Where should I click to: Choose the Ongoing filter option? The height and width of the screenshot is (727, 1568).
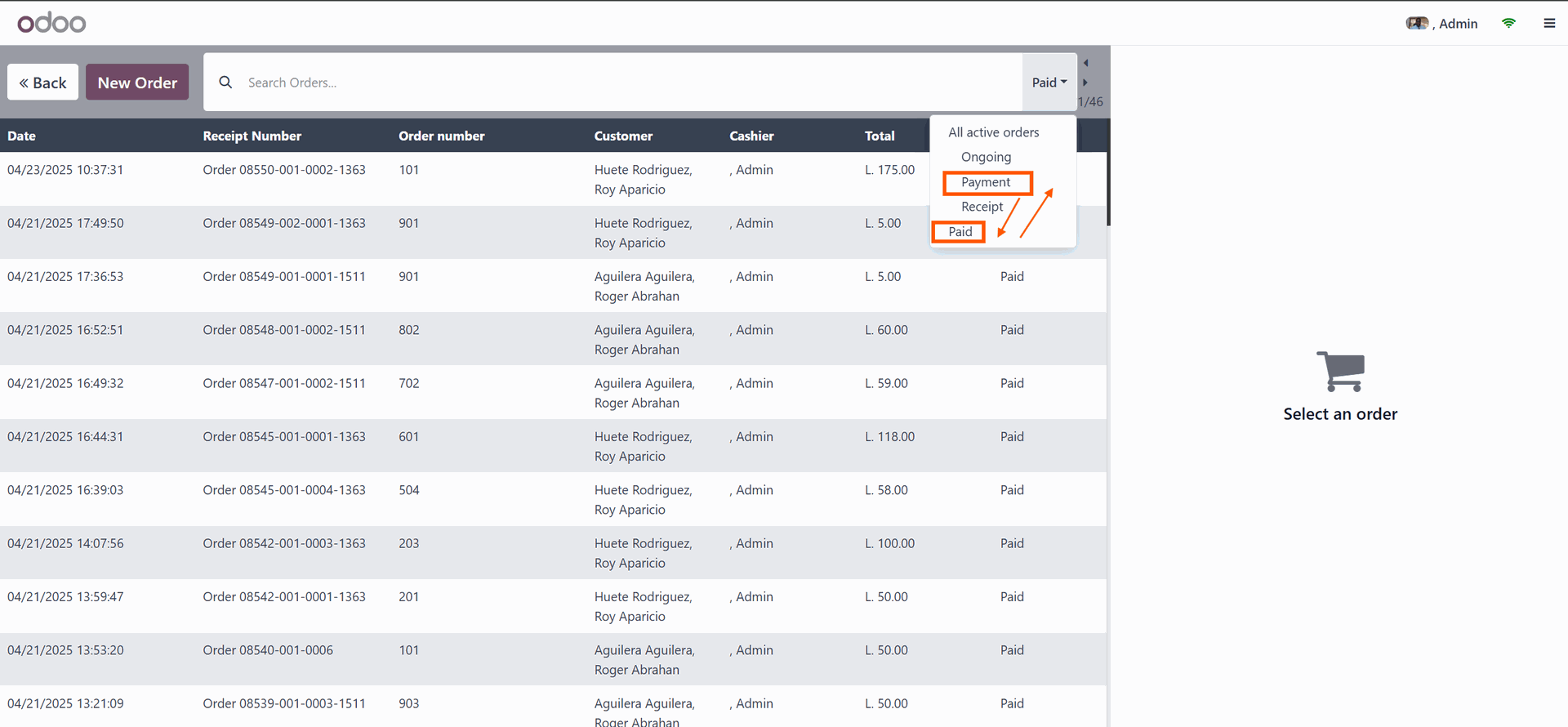986,157
